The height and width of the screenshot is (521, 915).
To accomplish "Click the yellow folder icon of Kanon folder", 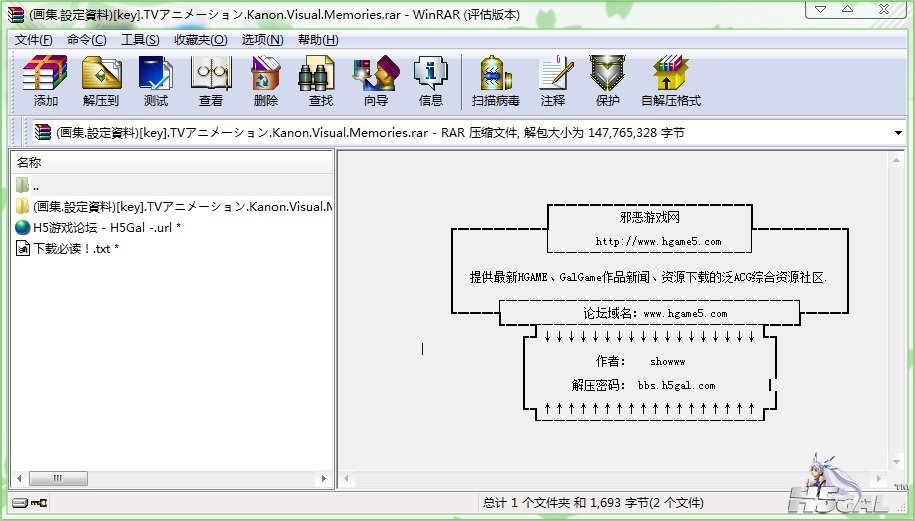I will click(23, 206).
